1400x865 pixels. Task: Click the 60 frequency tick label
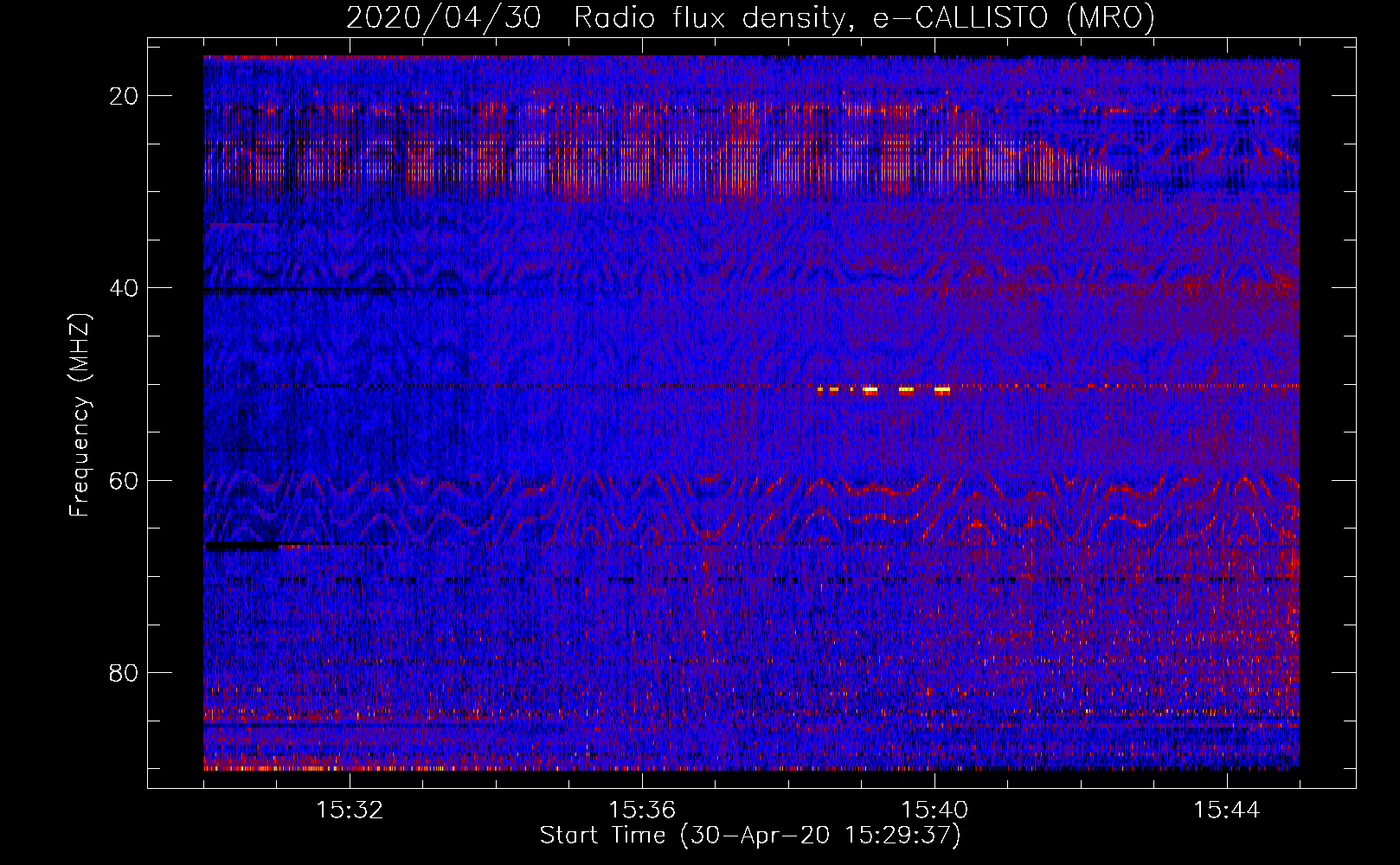tap(124, 480)
